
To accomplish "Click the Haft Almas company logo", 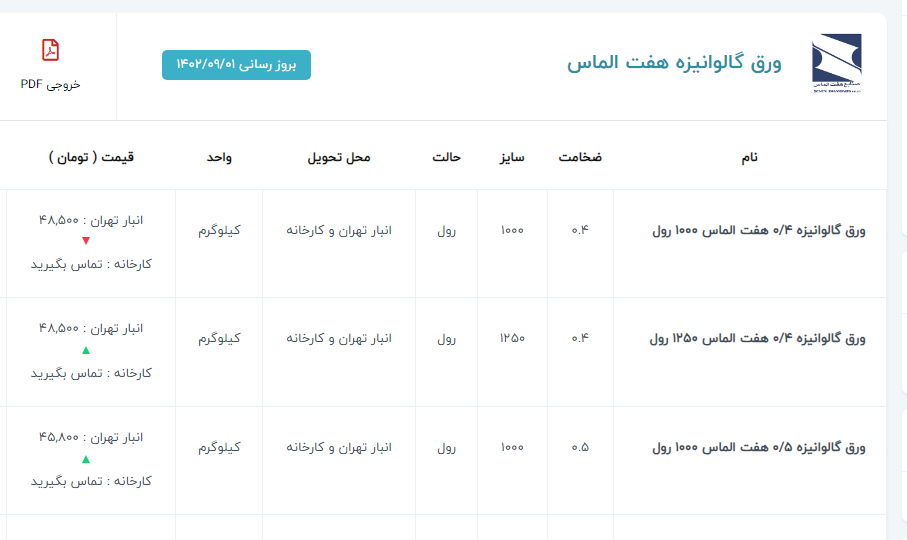I will click(x=835, y=64).
